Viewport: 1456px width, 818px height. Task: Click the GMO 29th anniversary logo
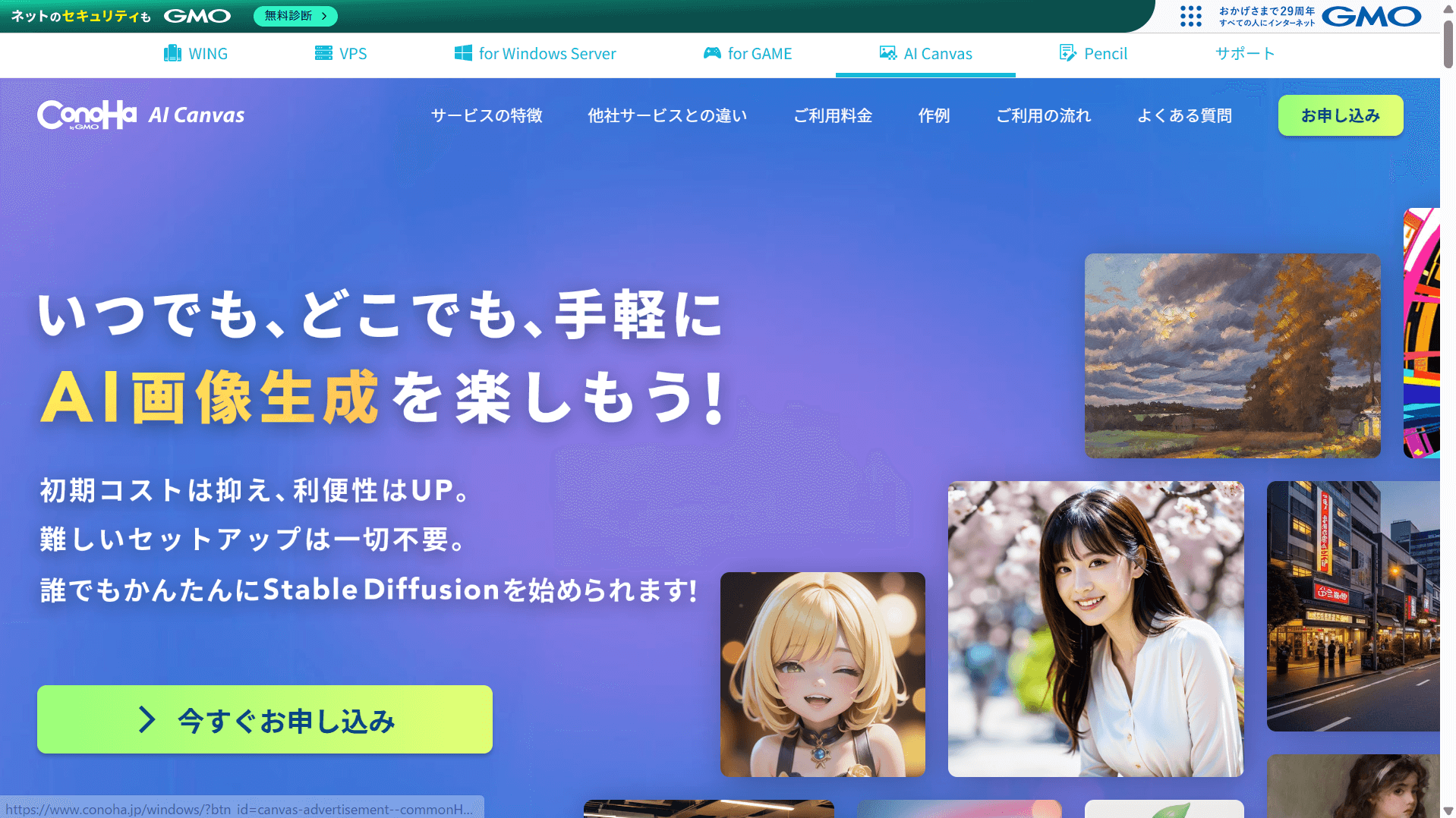pos(1320,16)
